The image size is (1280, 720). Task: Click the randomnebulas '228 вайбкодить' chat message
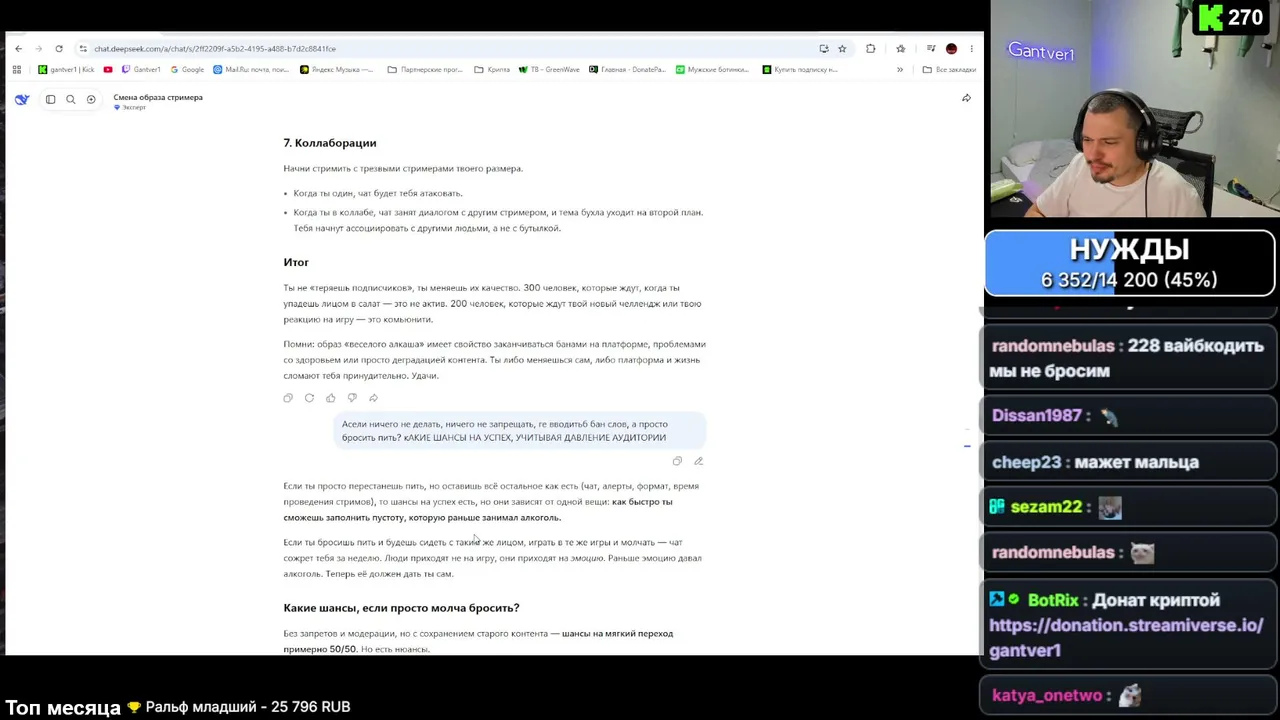tap(1128, 358)
